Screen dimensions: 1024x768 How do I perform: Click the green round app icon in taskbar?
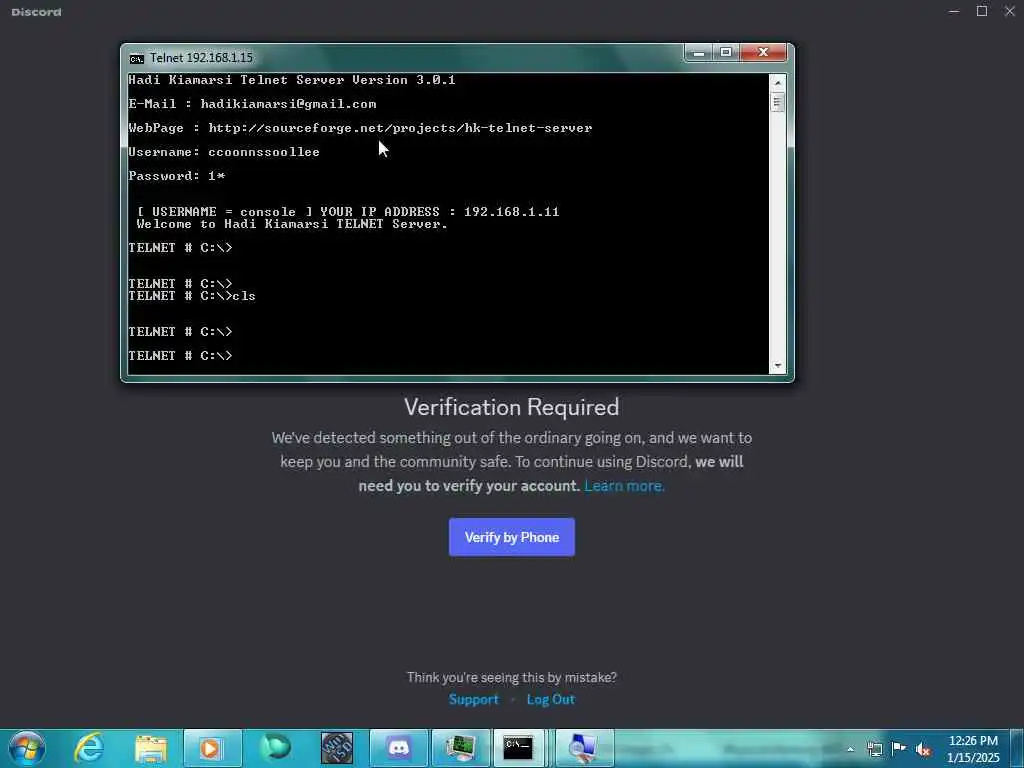coord(275,748)
